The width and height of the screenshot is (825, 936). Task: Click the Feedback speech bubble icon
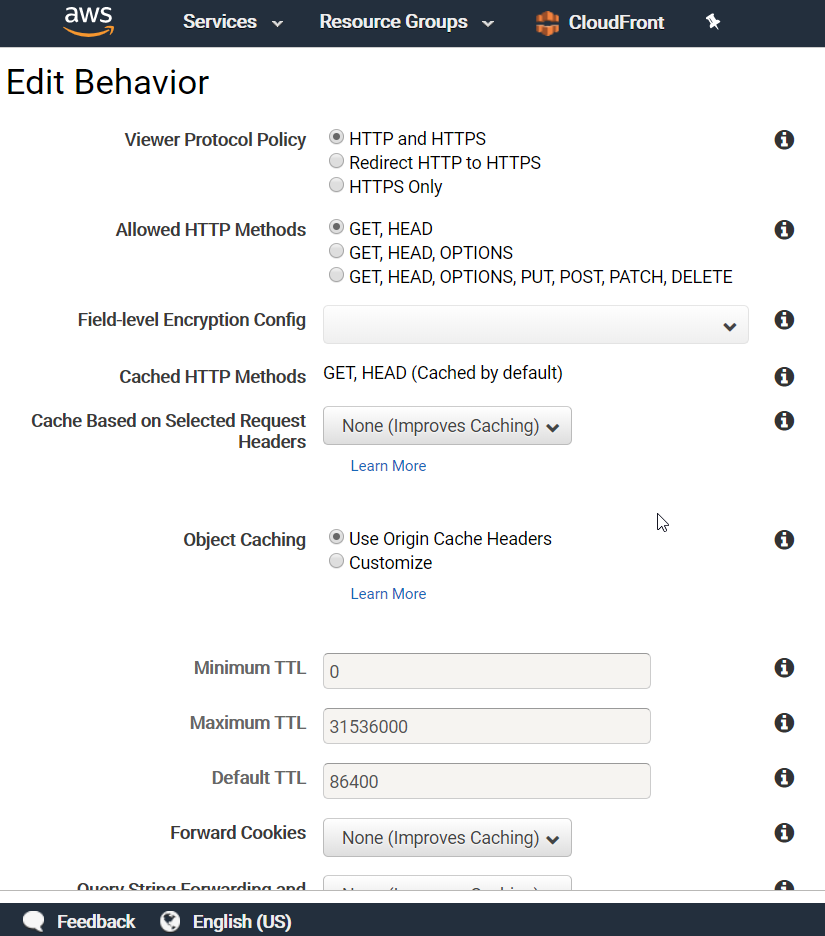[34, 921]
